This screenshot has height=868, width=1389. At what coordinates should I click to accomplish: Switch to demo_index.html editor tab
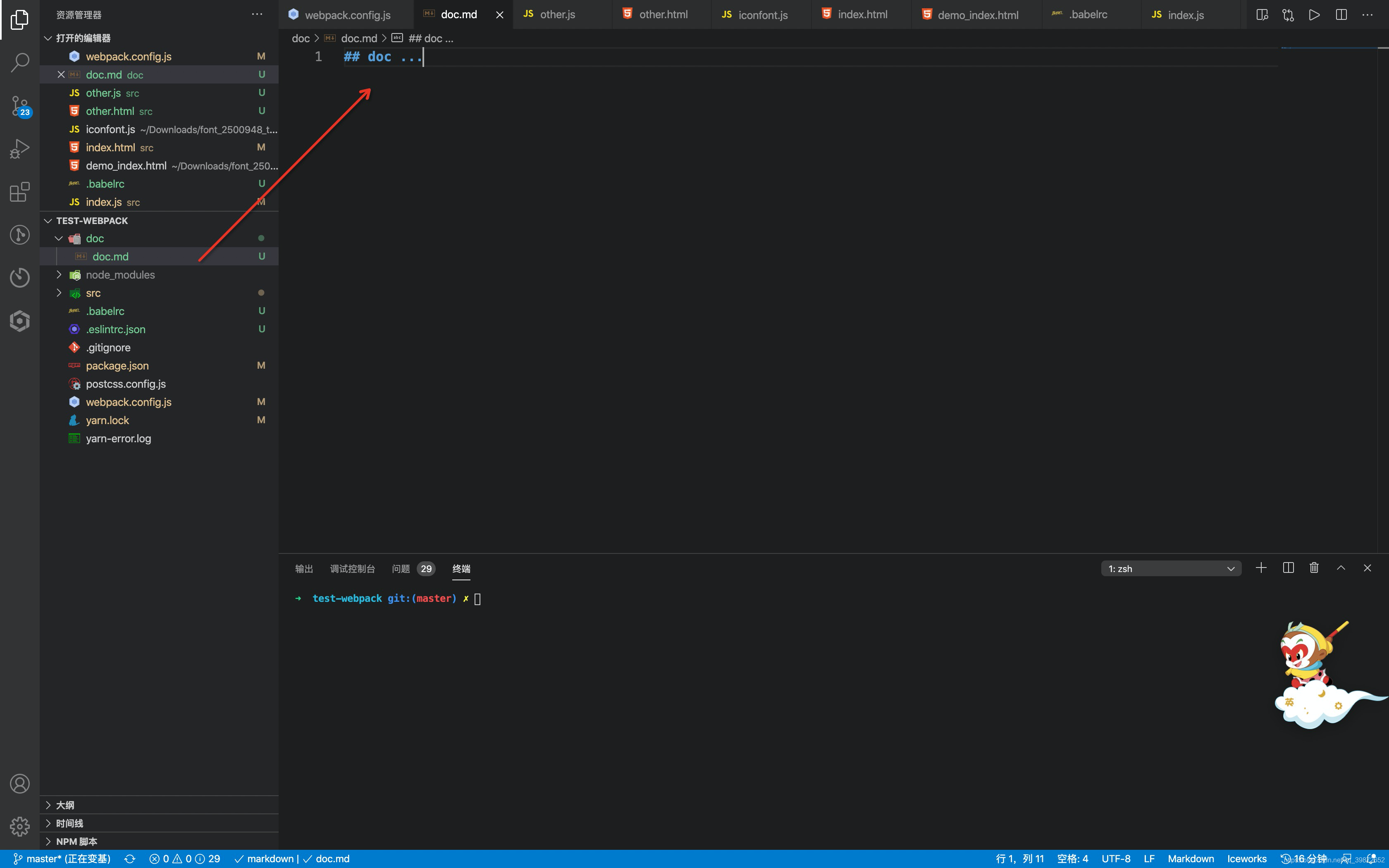pos(976,15)
